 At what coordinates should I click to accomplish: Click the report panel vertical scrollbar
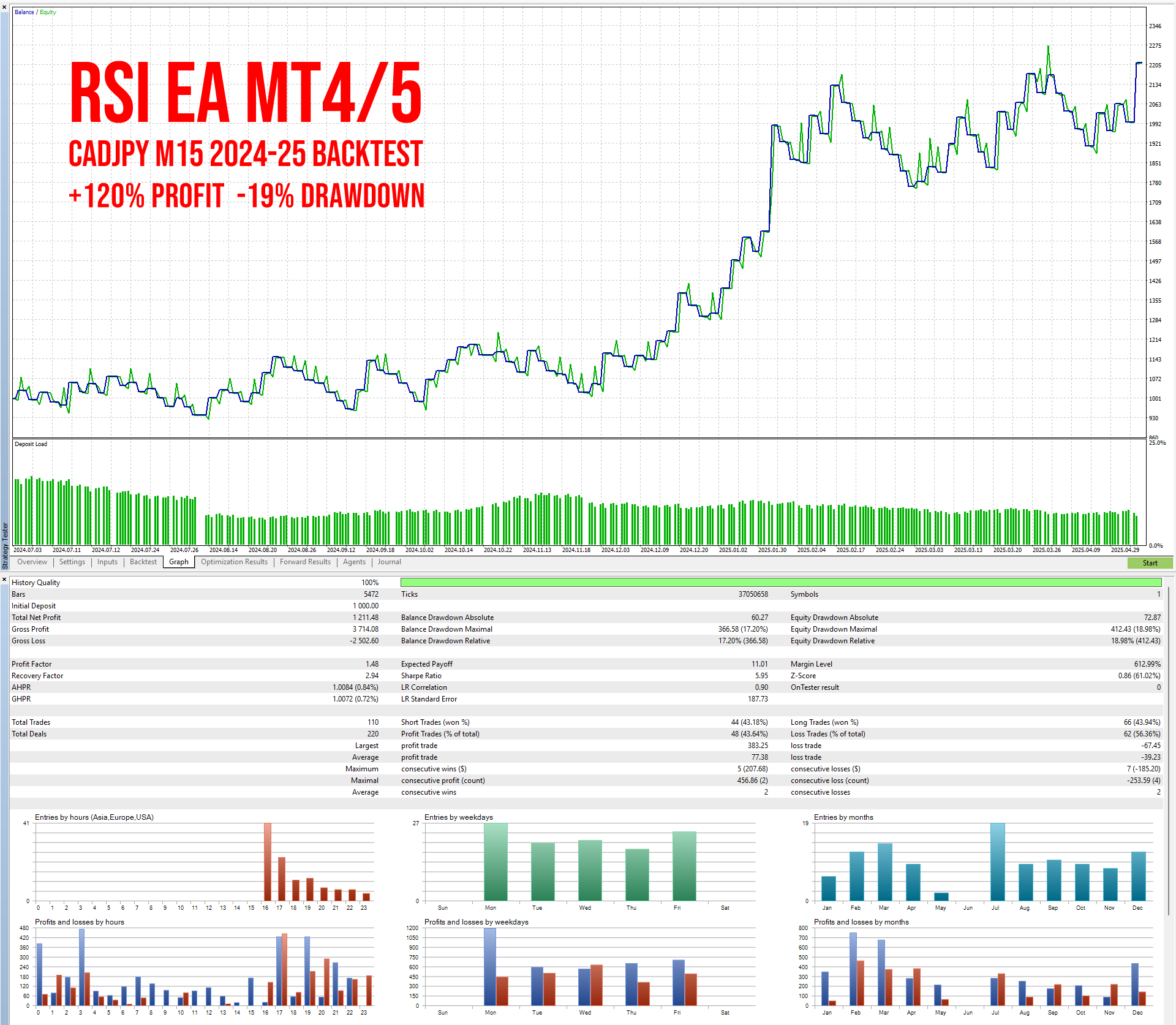coord(1169,751)
